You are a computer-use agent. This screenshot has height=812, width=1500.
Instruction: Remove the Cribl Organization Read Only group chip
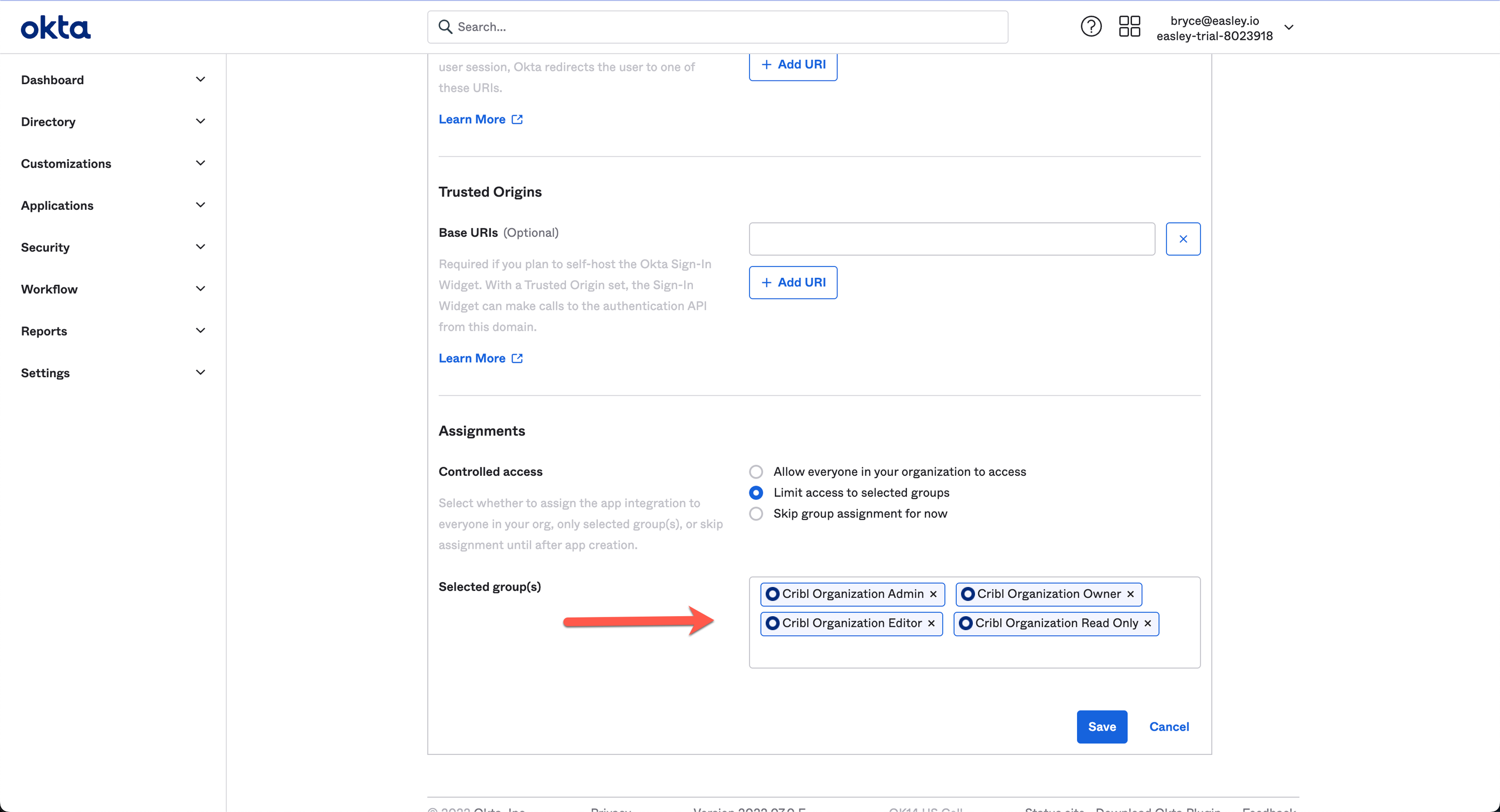coord(1148,623)
